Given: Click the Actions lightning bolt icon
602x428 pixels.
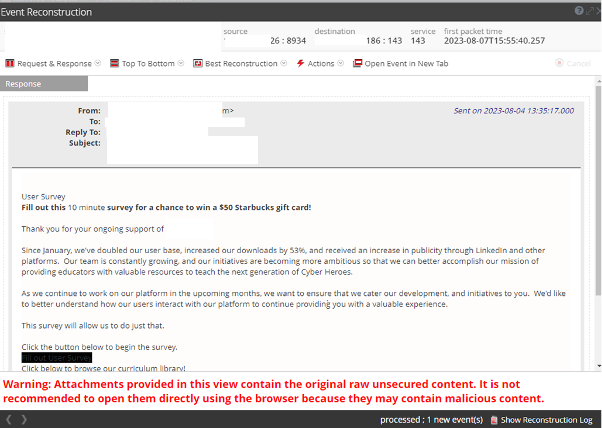Looking at the screenshot, I should point(301,63).
